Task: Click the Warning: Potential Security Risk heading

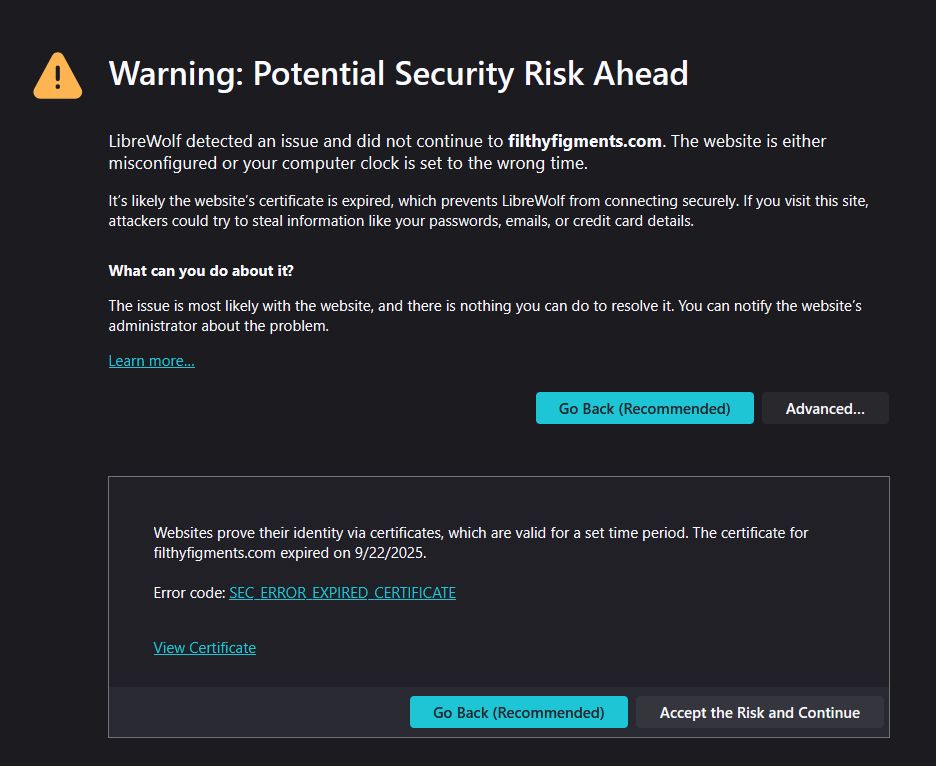Action: coord(398,73)
